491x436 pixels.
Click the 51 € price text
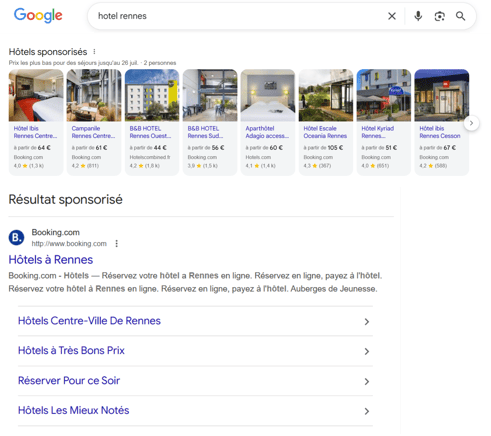[x=391, y=148]
